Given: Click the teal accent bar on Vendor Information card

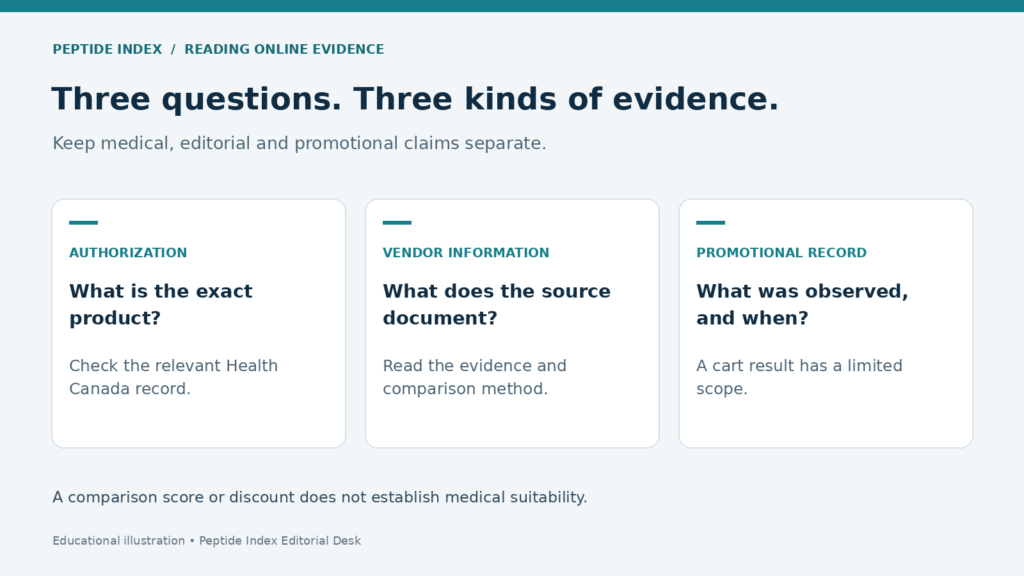Looking at the screenshot, I should [x=397, y=223].
